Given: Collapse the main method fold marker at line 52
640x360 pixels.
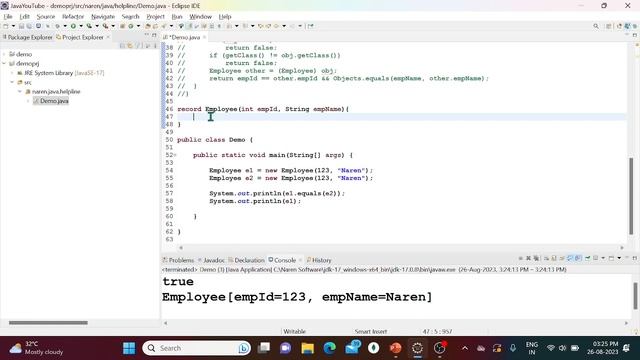Looking at the screenshot, I should tap(175, 155).
